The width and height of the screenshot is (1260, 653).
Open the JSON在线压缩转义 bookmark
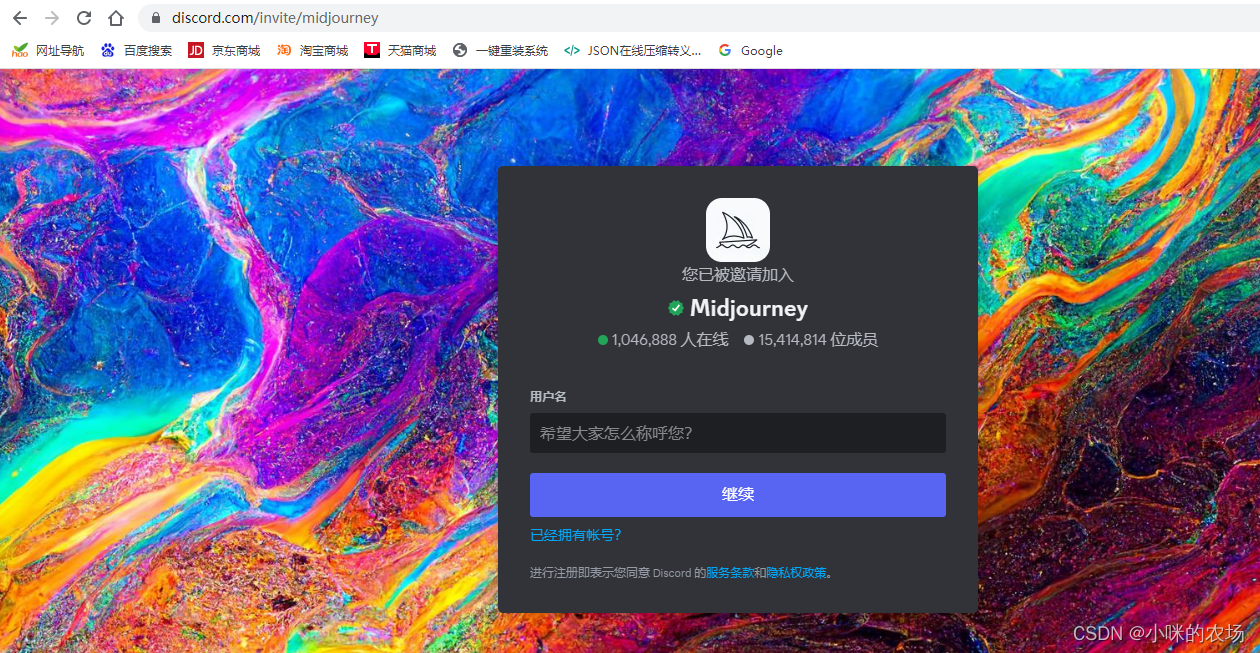point(572,49)
